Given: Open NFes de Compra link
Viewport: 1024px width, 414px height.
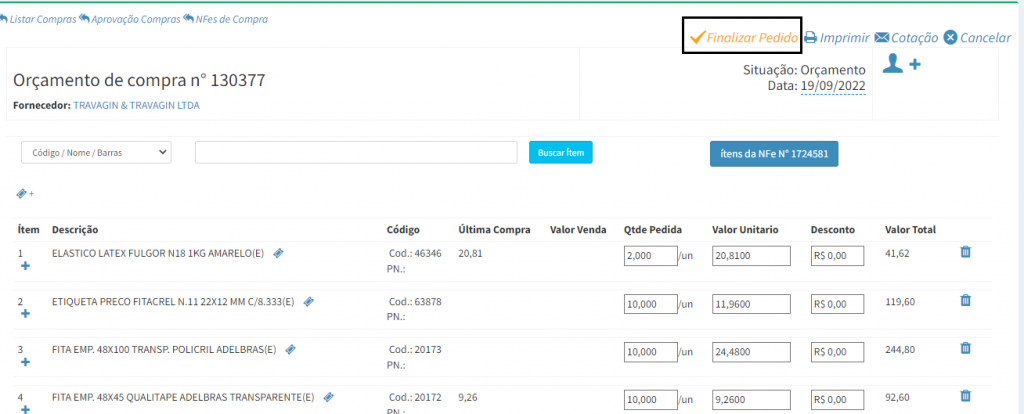Looking at the screenshot, I should (225, 19).
